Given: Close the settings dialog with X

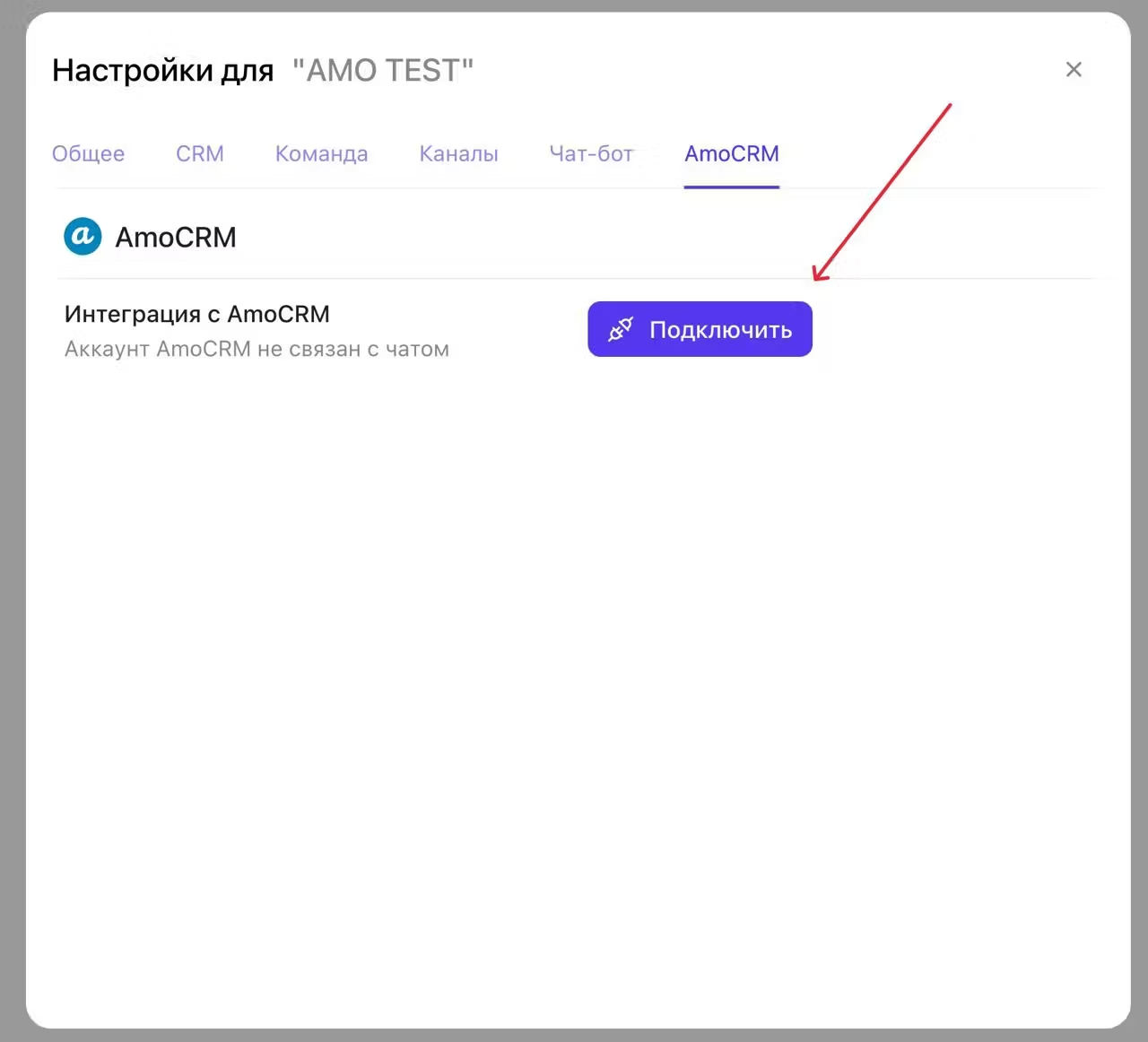Looking at the screenshot, I should [1074, 70].
